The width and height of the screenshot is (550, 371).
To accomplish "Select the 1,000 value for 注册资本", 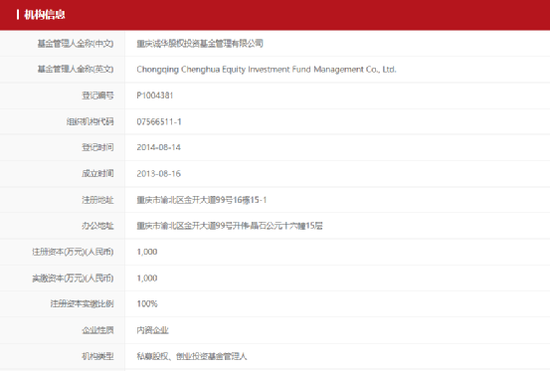I will pyautogui.click(x=147, y=252).
